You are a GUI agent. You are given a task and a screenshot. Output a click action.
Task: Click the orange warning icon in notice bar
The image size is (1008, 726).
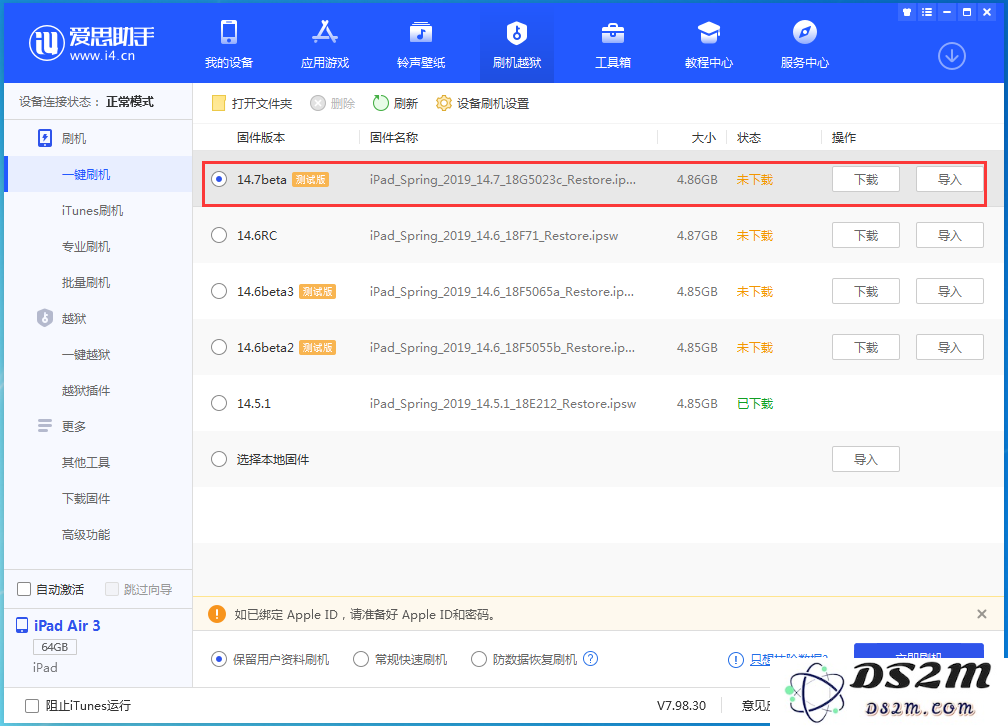point(217,614)
